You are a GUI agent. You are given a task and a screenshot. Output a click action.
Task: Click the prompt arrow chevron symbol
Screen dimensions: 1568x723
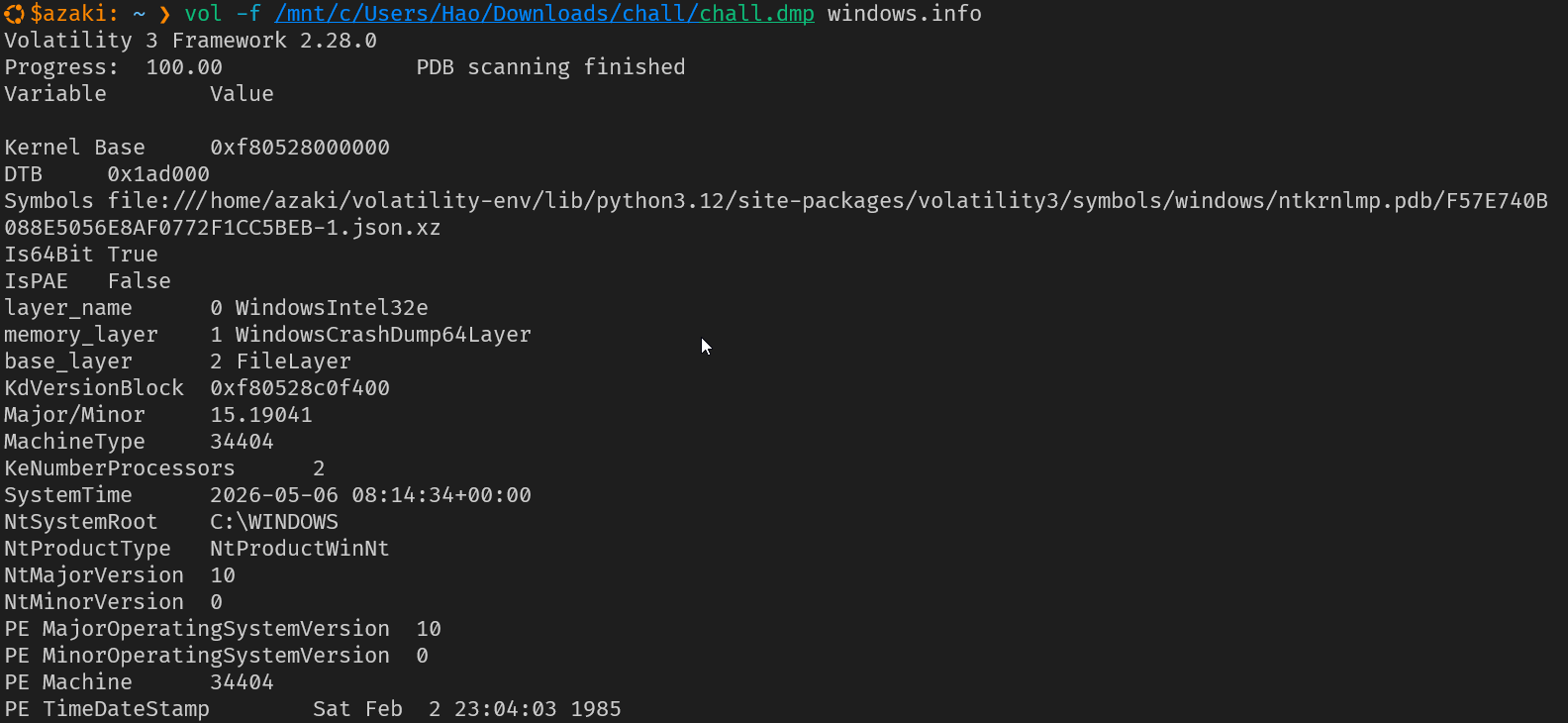pos(164,15)
